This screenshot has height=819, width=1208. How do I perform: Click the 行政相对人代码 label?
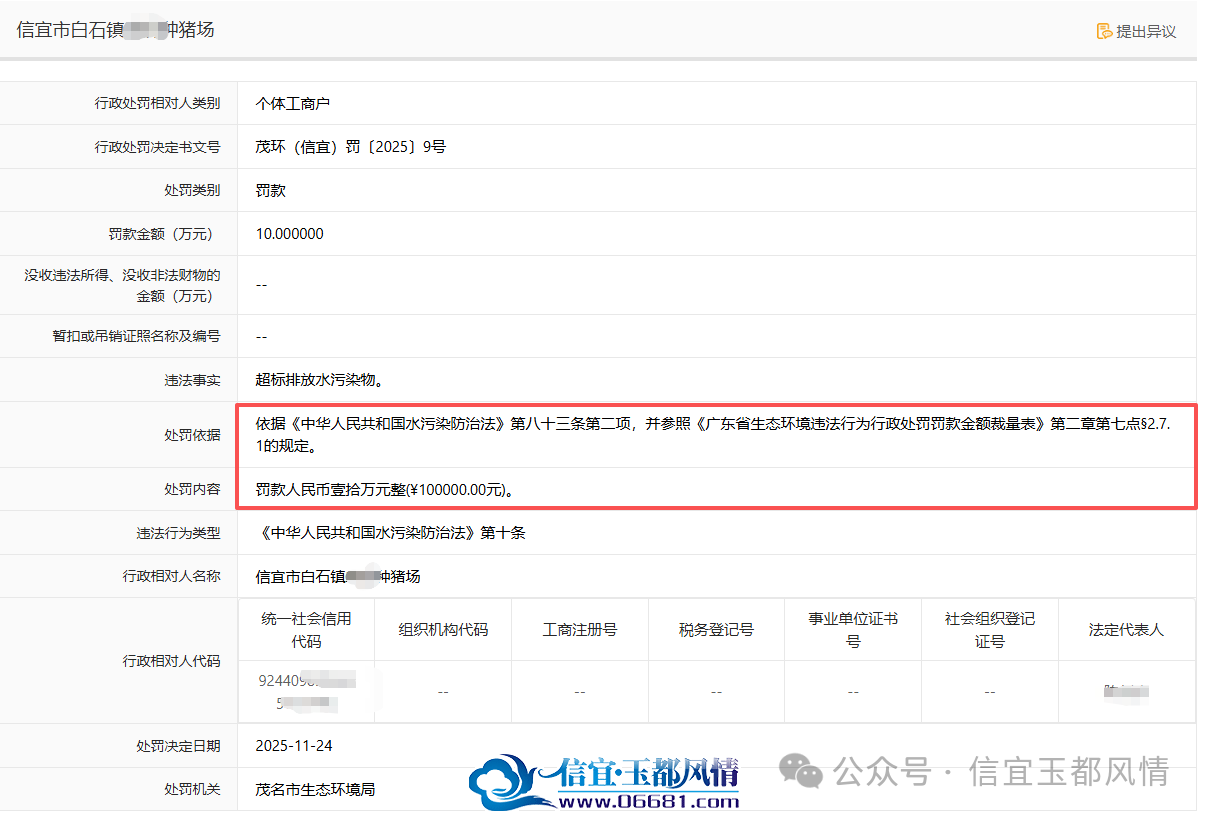tap(171, 661)
